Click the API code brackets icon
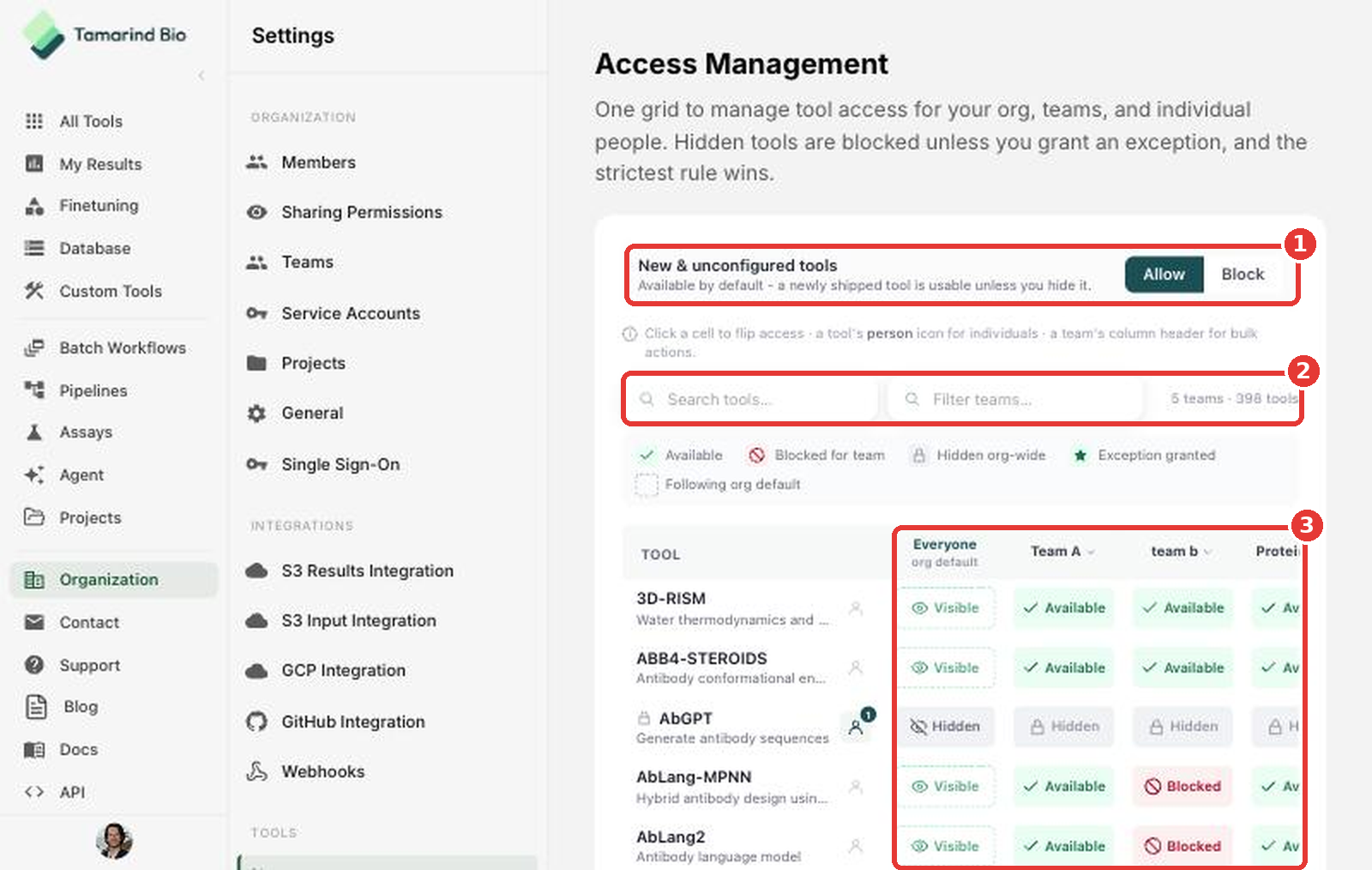 pyautogui.click(x=34, y=792)
